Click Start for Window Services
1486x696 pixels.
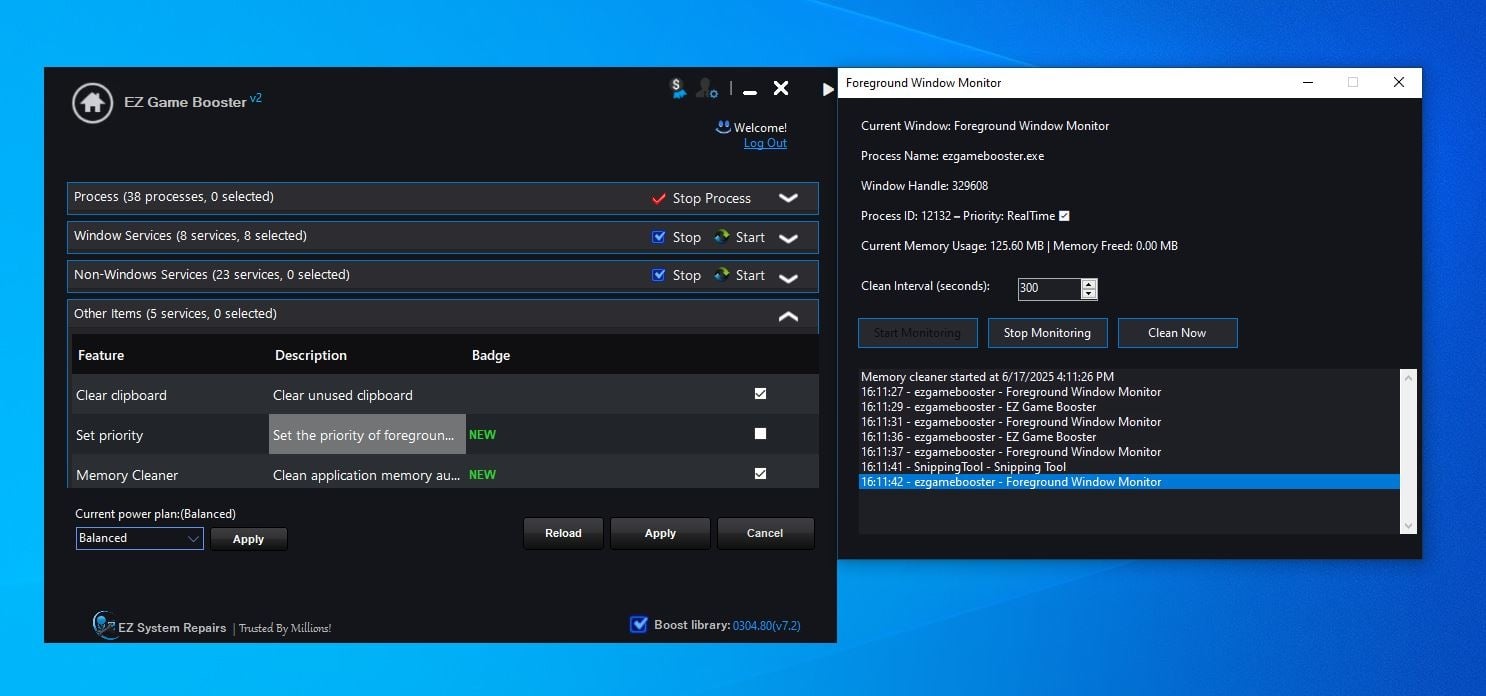[739, 237]
